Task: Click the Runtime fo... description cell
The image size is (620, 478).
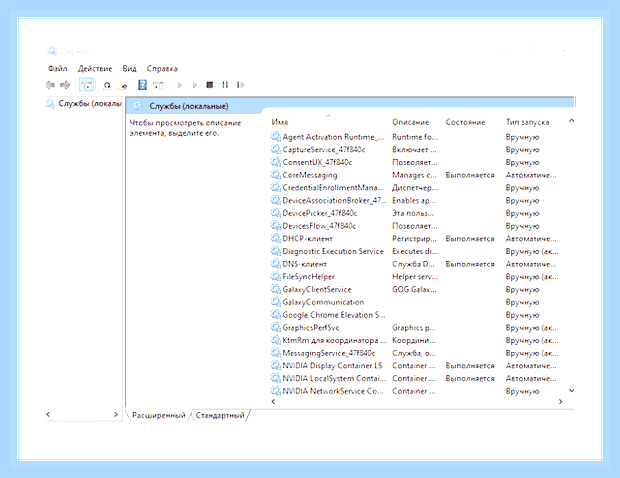Action: [x=415, y=137]
